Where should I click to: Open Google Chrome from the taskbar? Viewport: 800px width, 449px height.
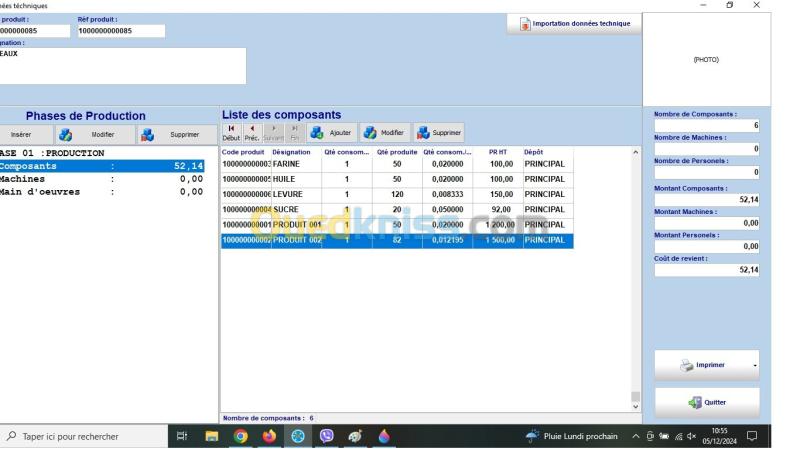(x=240, y=436)
